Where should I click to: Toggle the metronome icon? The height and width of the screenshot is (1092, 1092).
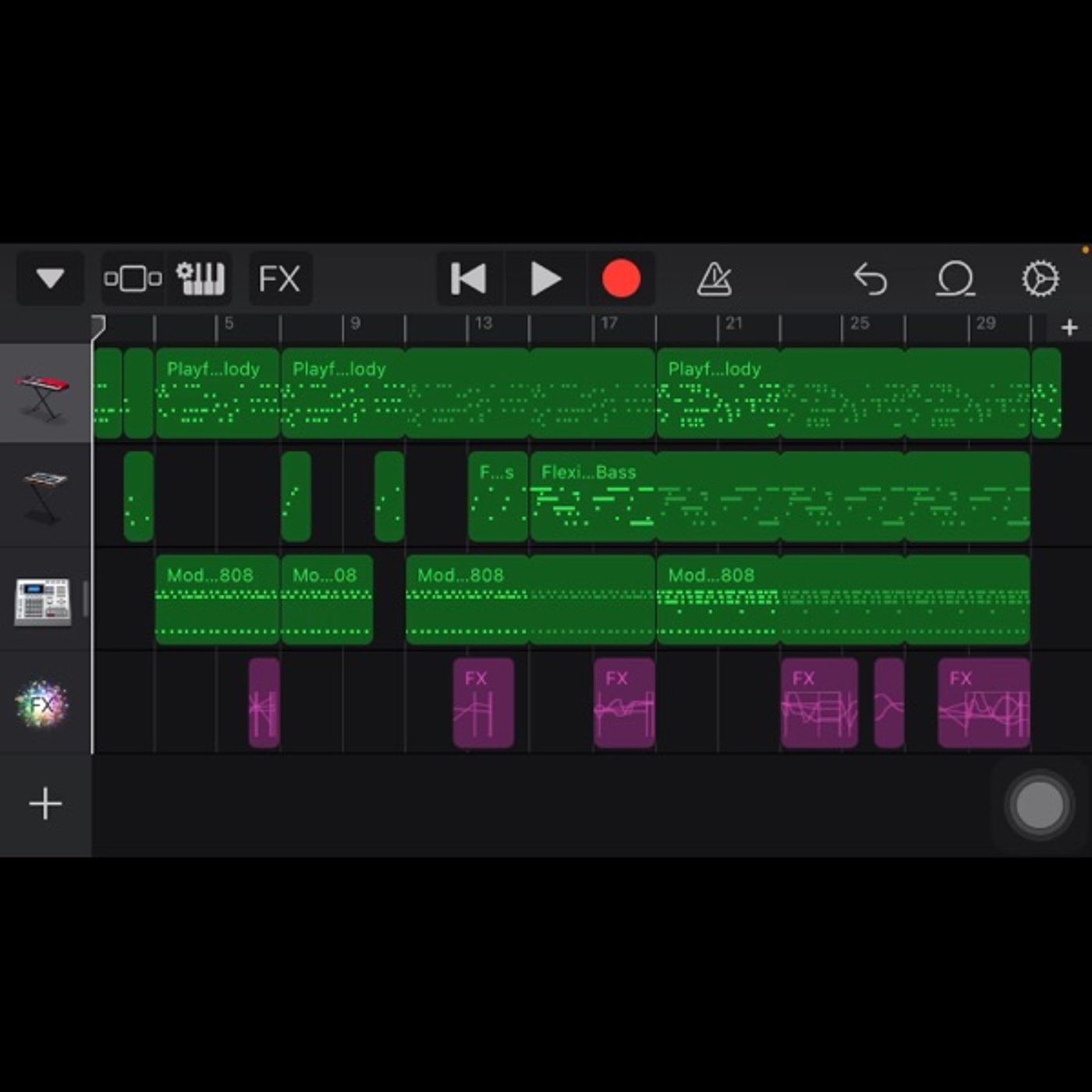714,278
